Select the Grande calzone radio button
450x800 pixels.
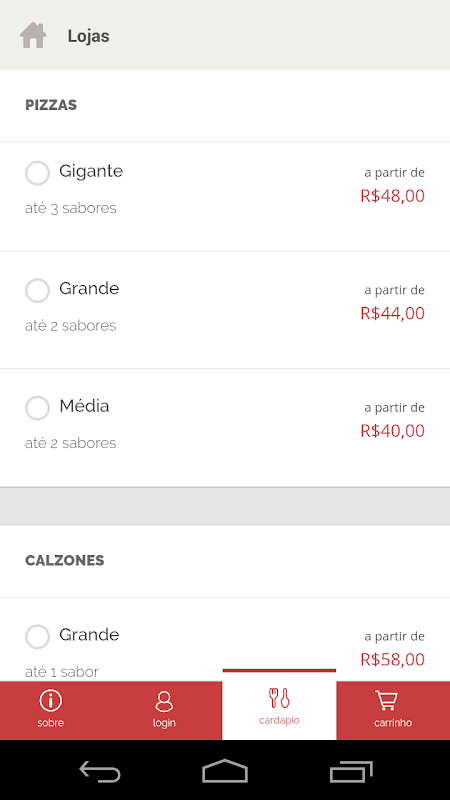pos(37,636)
